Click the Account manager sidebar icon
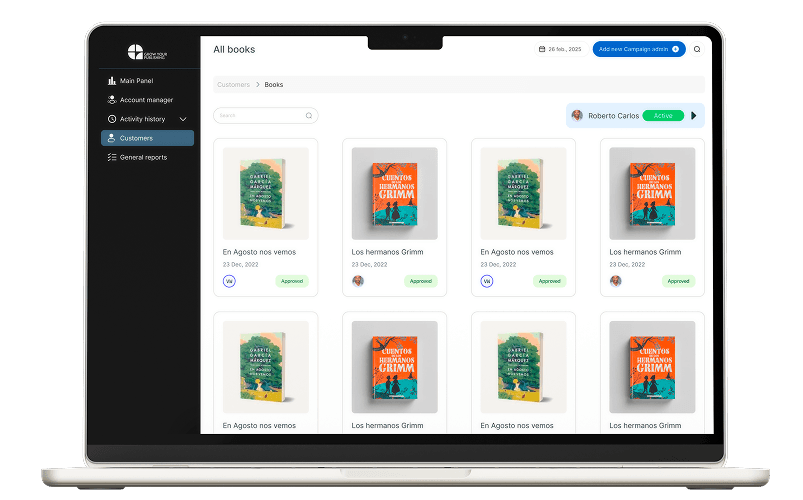Viewport: 803px width, 500px height. 112,100
